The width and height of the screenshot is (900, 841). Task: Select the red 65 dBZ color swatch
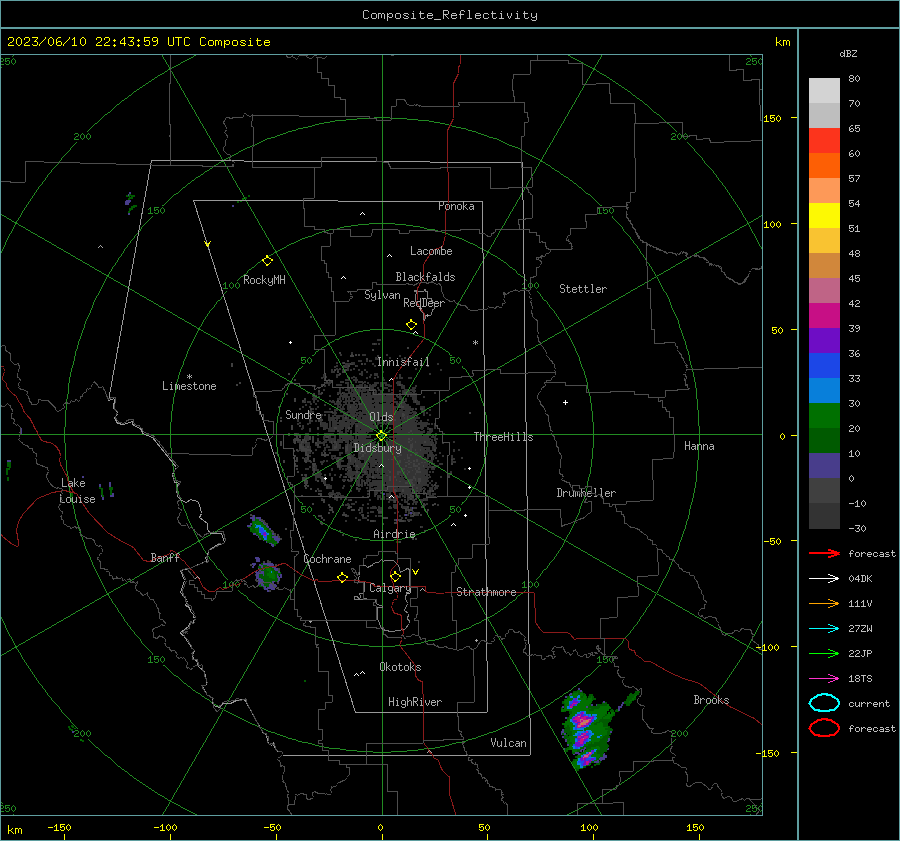(x=824, y=140)
